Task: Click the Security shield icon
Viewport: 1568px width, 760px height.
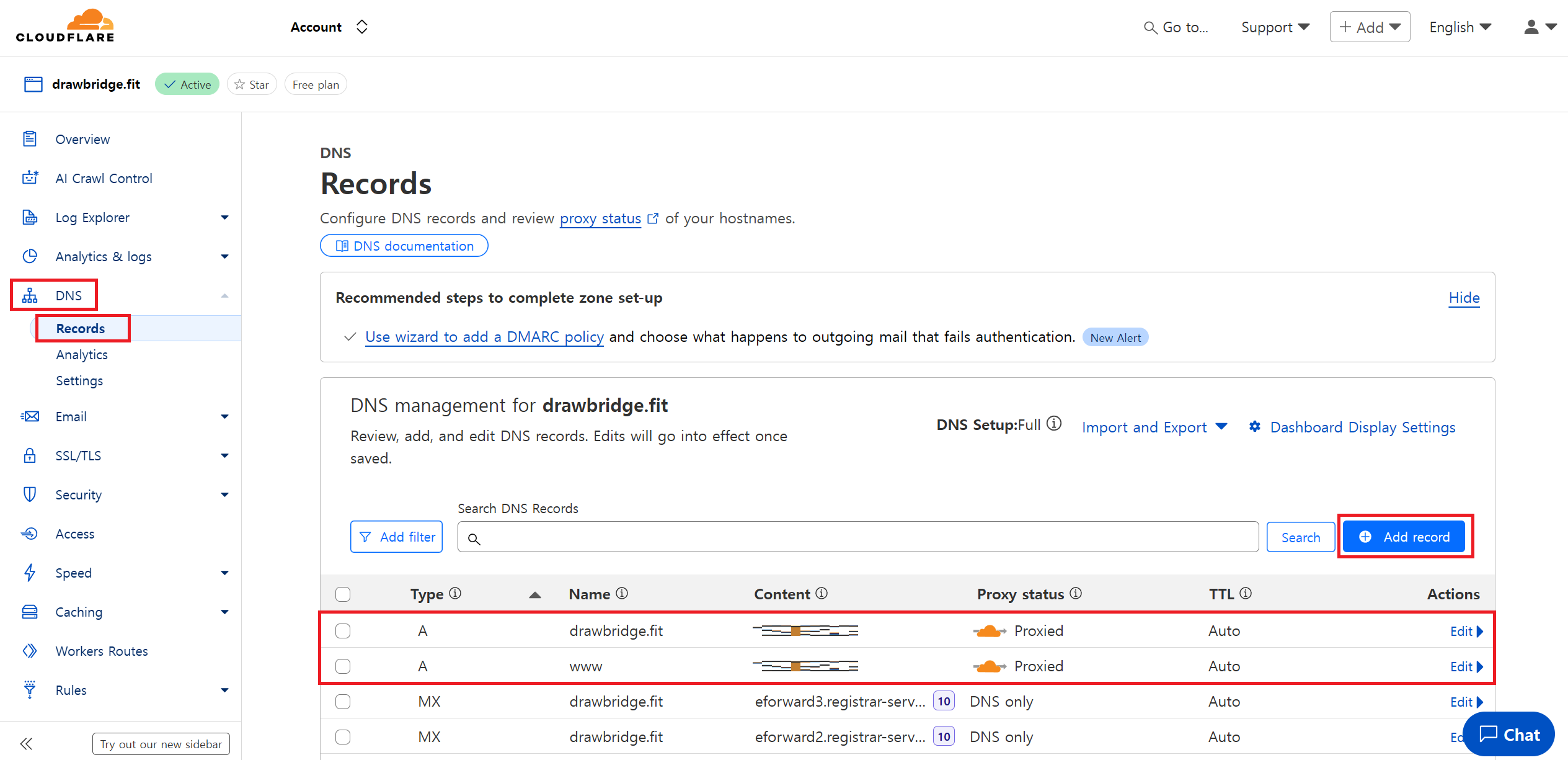Action: tap(30, 494)
